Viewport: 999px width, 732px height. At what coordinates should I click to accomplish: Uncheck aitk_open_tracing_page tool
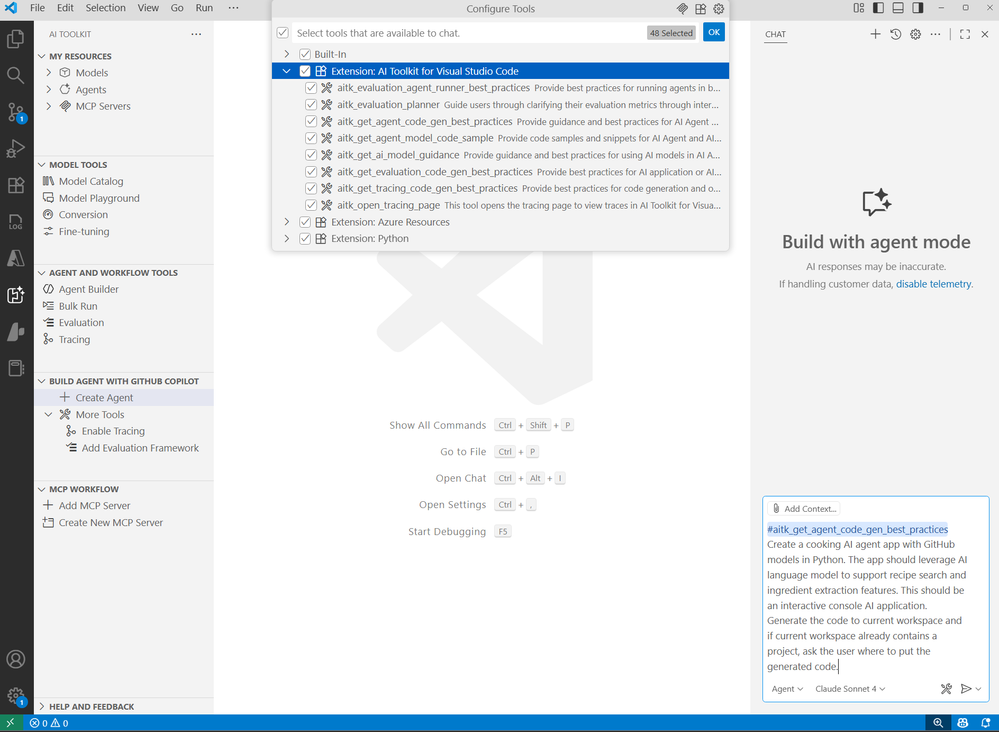311,205
